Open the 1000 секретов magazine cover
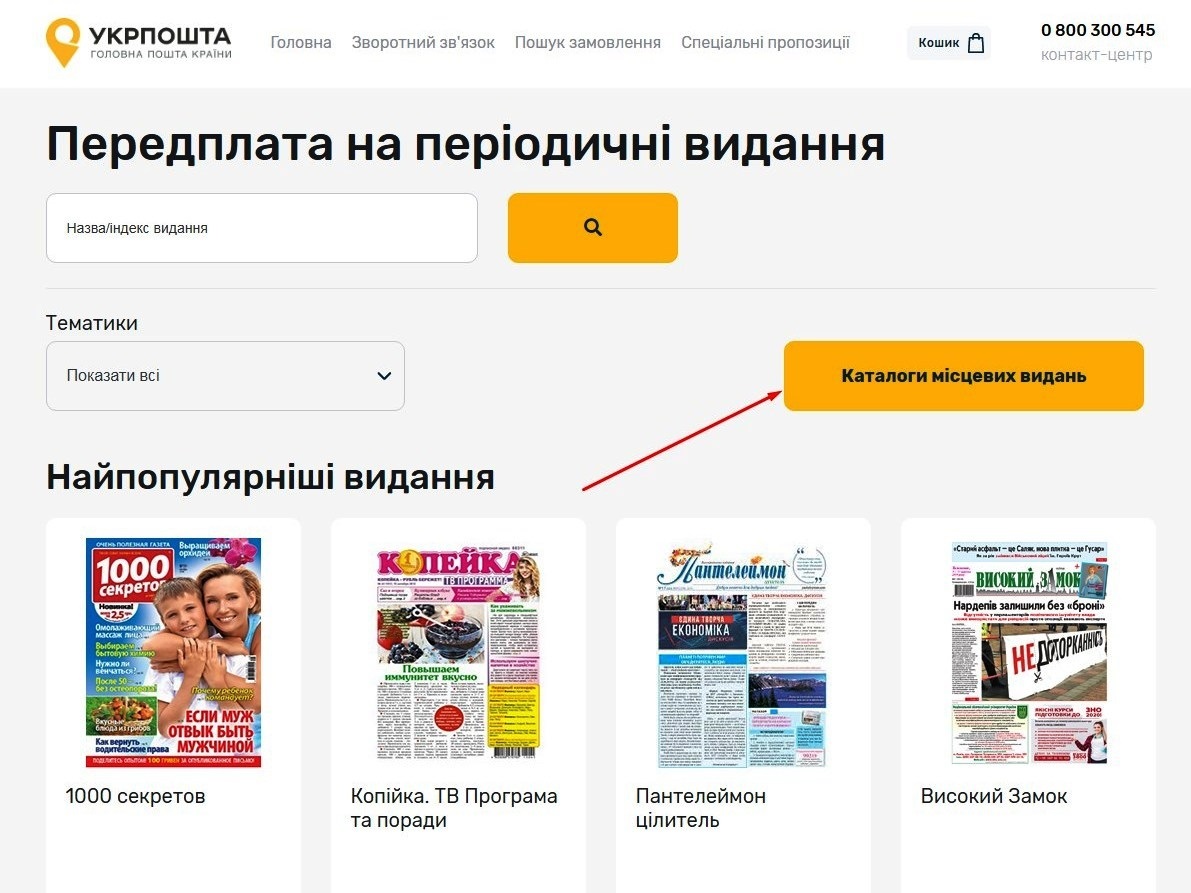This screenshot has height=893, width=1191. (173, 652)
